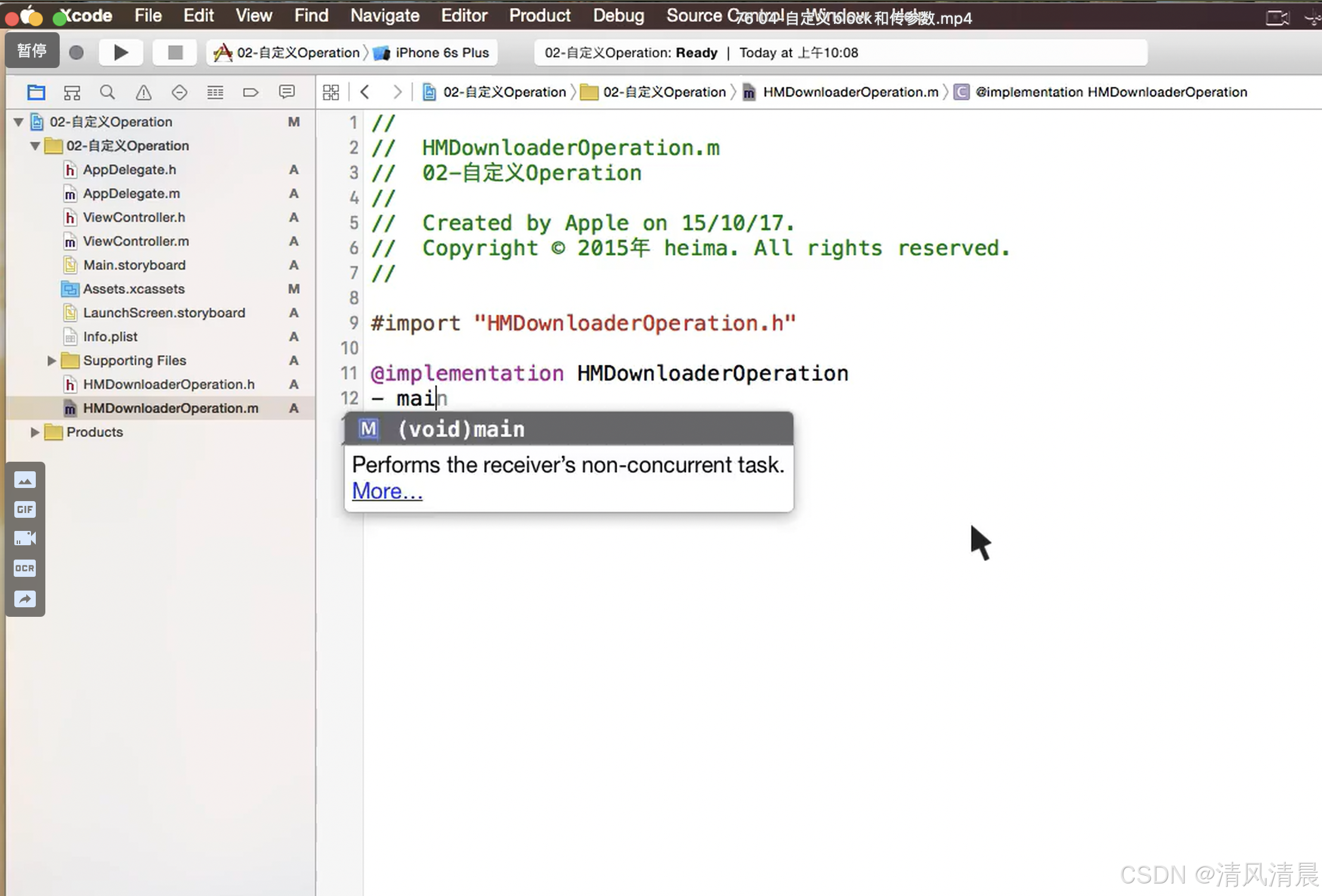
Task: Show the debug navigator icon
Action: (x=215, y=92)
